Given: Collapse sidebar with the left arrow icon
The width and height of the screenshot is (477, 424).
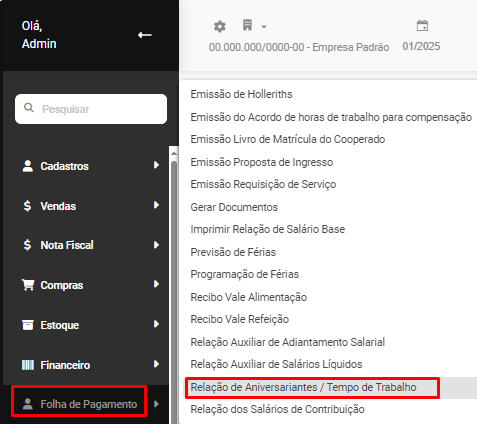Looking at the screenshot, I should click(145, 35).
